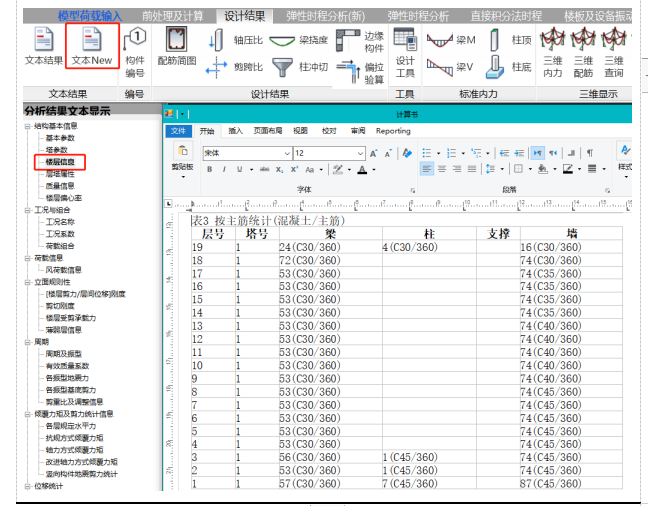Open the font size 12 dropdown

tap(358, 153)
